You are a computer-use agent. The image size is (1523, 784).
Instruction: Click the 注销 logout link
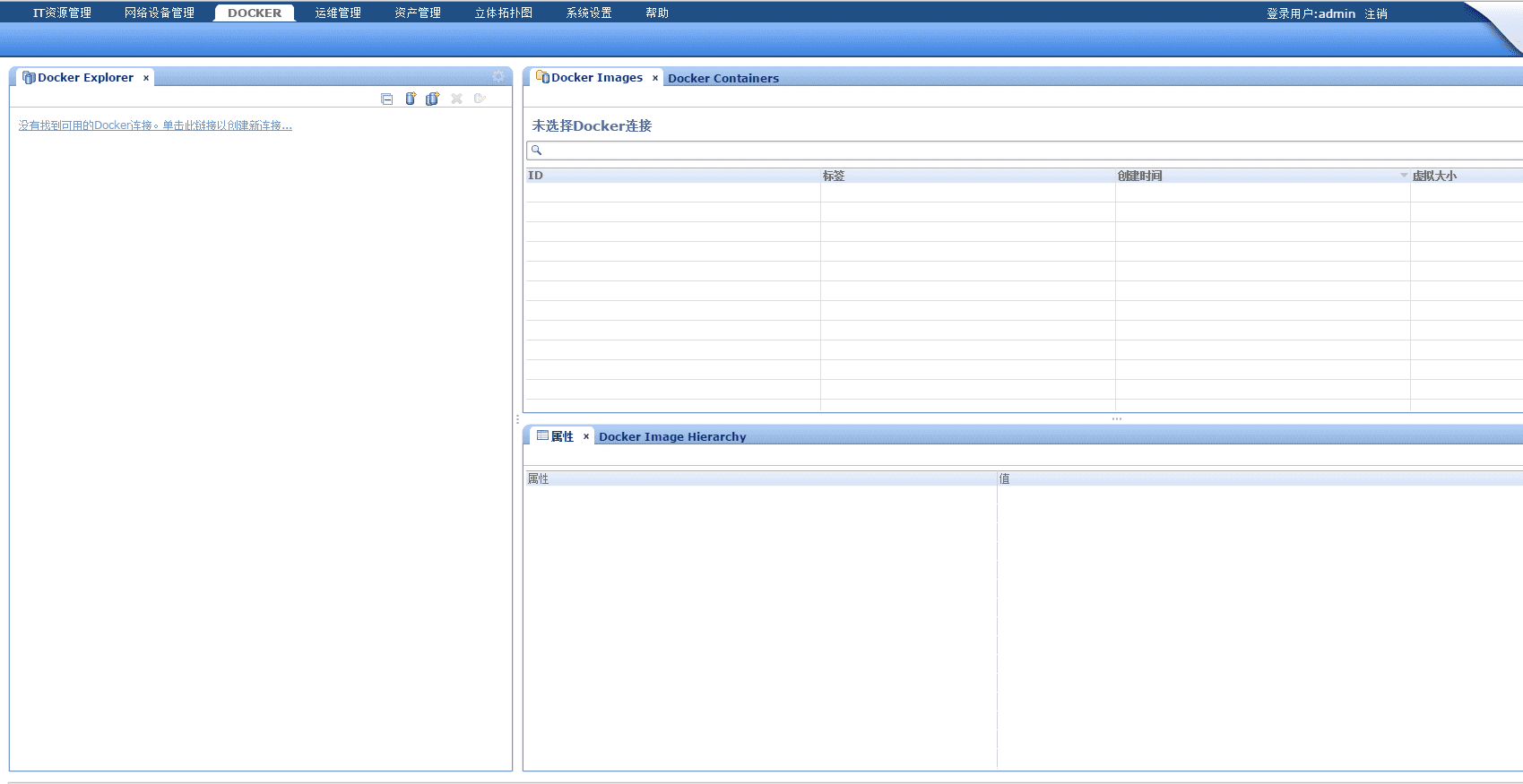(x=1376, y=13)
